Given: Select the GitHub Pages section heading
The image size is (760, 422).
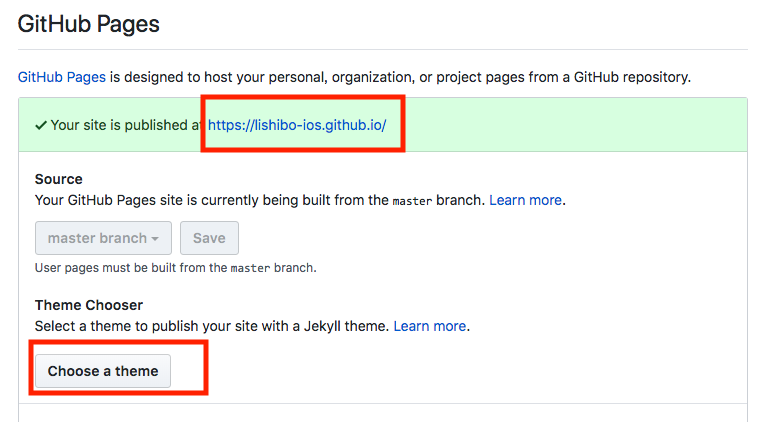Looking at the screenshot, I should point(89,24).
